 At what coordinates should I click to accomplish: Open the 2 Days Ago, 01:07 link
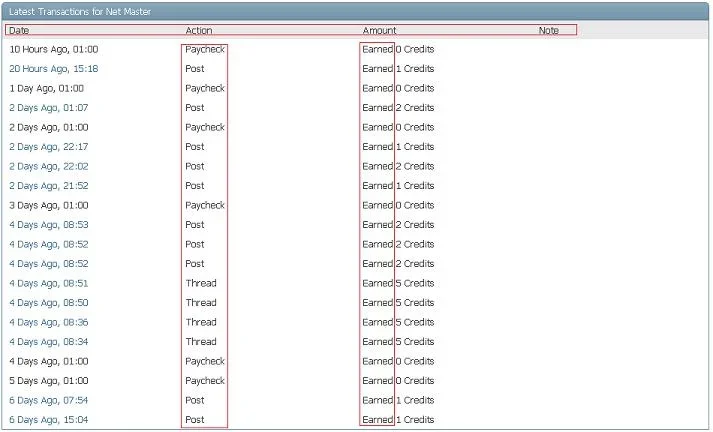tap(49, 108)
